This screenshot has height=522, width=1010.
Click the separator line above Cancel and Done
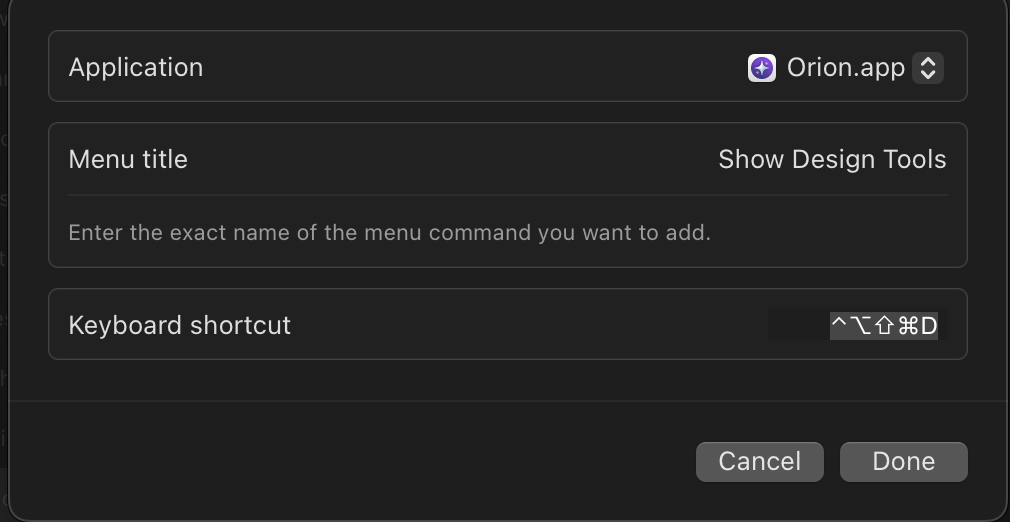coord(509,401)
